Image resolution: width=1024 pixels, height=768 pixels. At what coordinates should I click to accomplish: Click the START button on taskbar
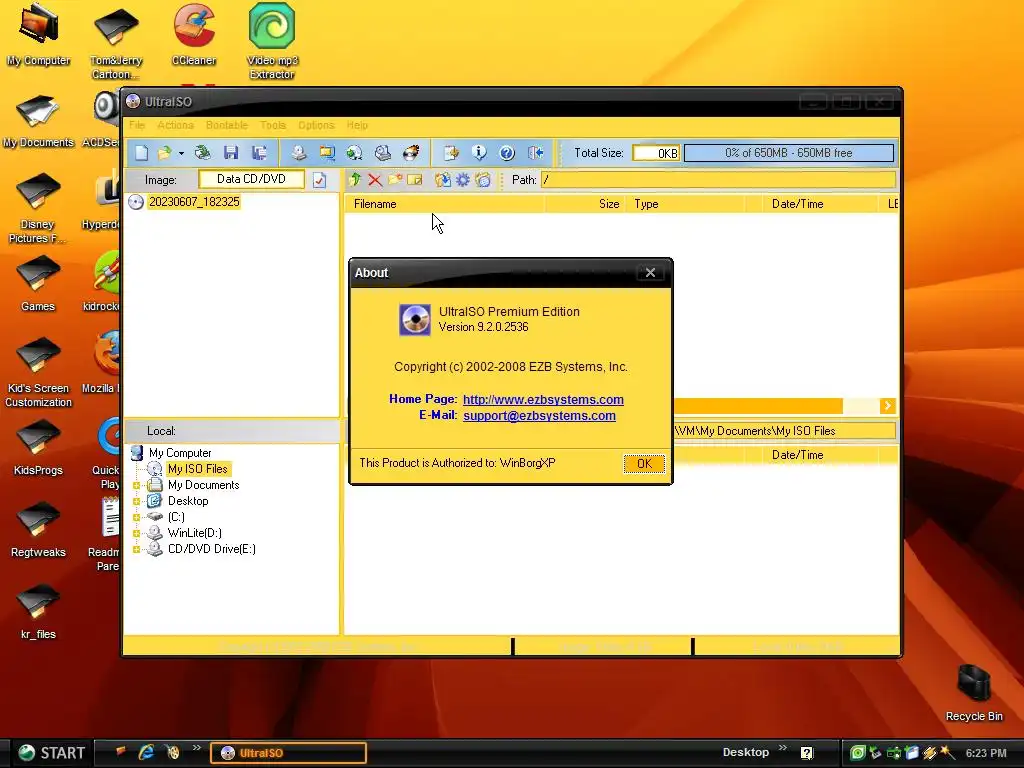[x=52, y=753]
